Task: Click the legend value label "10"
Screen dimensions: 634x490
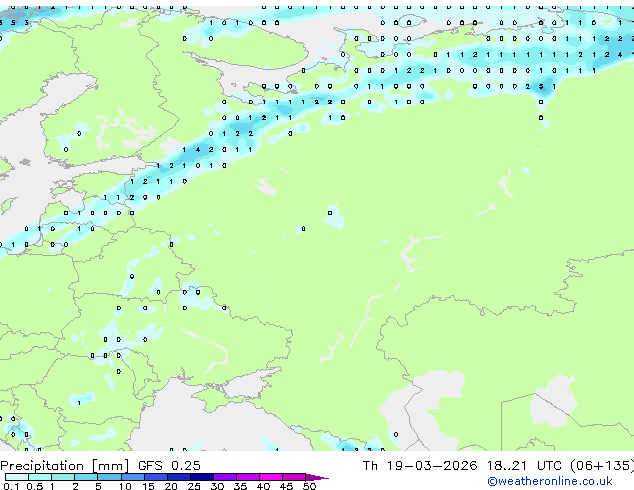Action: (x=125, y=486)
